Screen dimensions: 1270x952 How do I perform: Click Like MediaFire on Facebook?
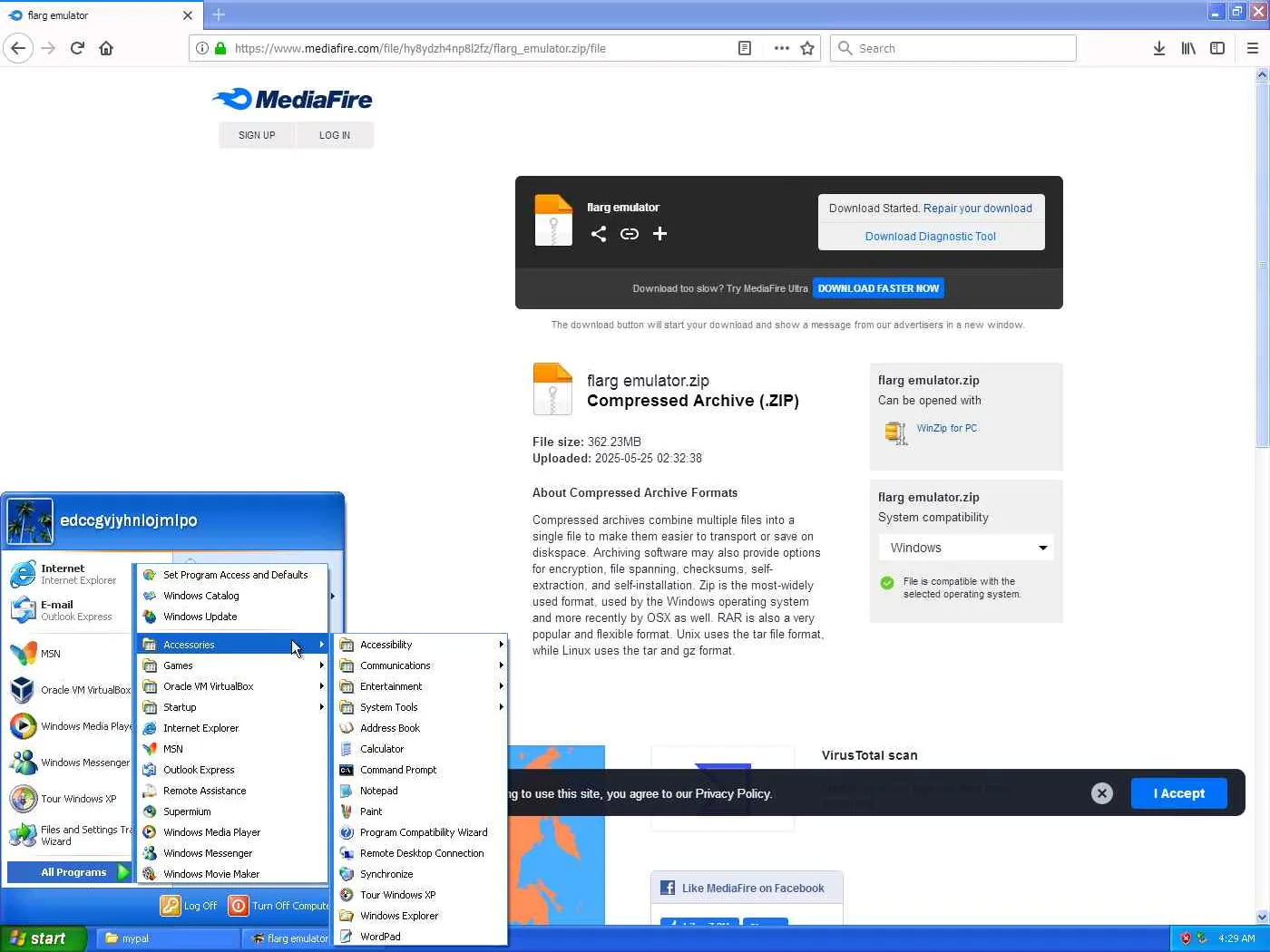tap(747, 889)
